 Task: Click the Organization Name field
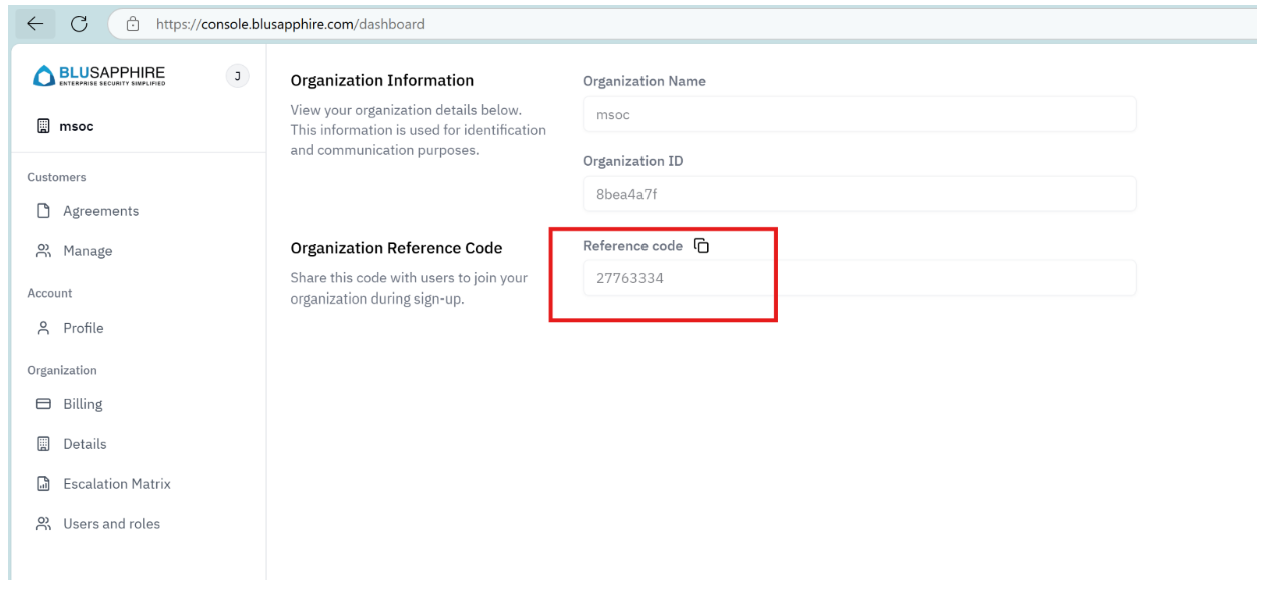pyautogui.click(x=859, y=114)
